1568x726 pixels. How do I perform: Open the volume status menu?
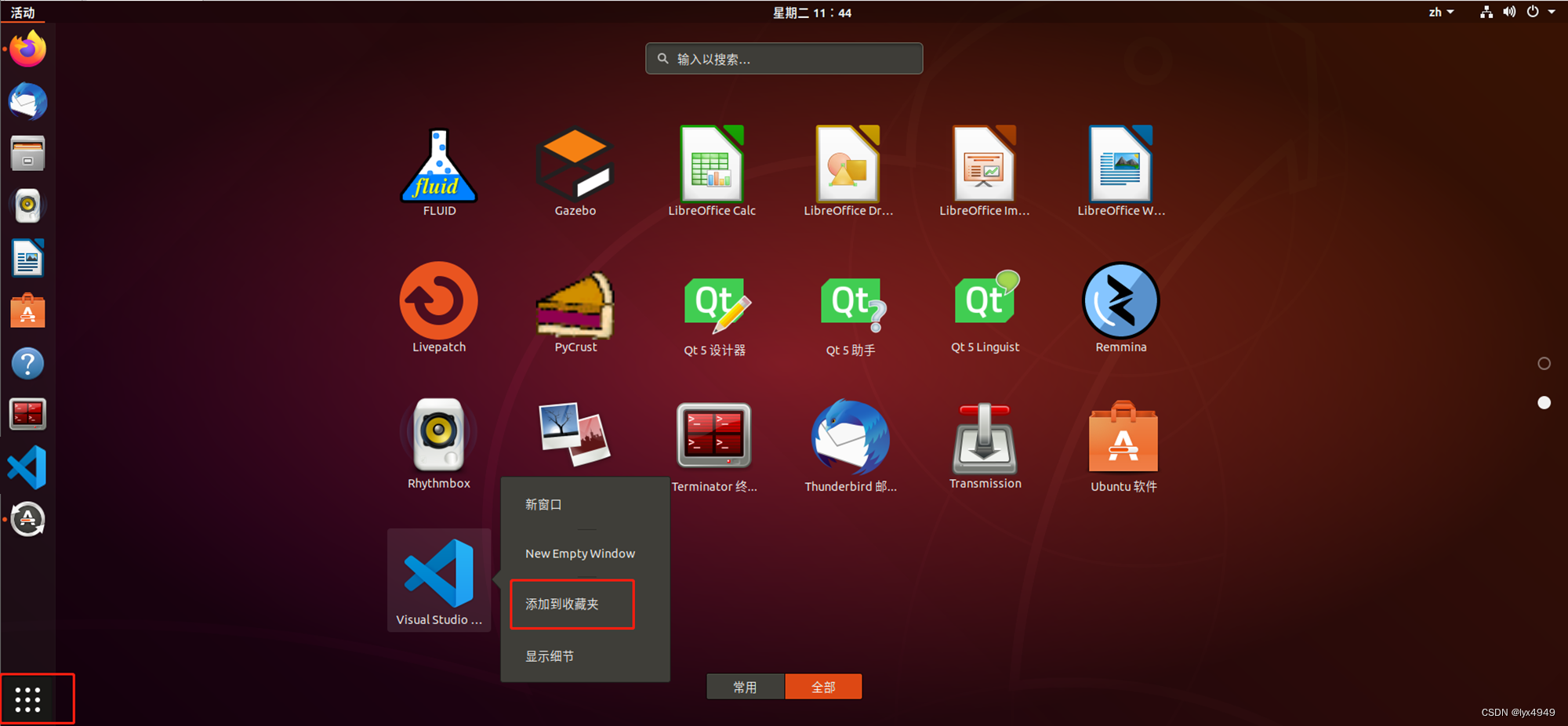[1508, 12]
